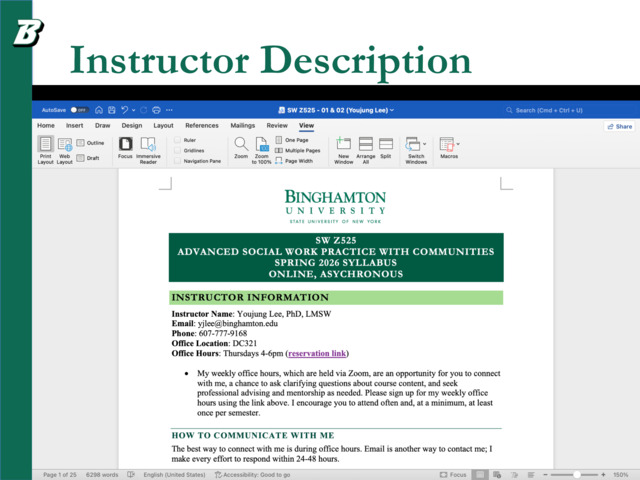
Task: Click the 150% zoom level
Action: (620, 475)
